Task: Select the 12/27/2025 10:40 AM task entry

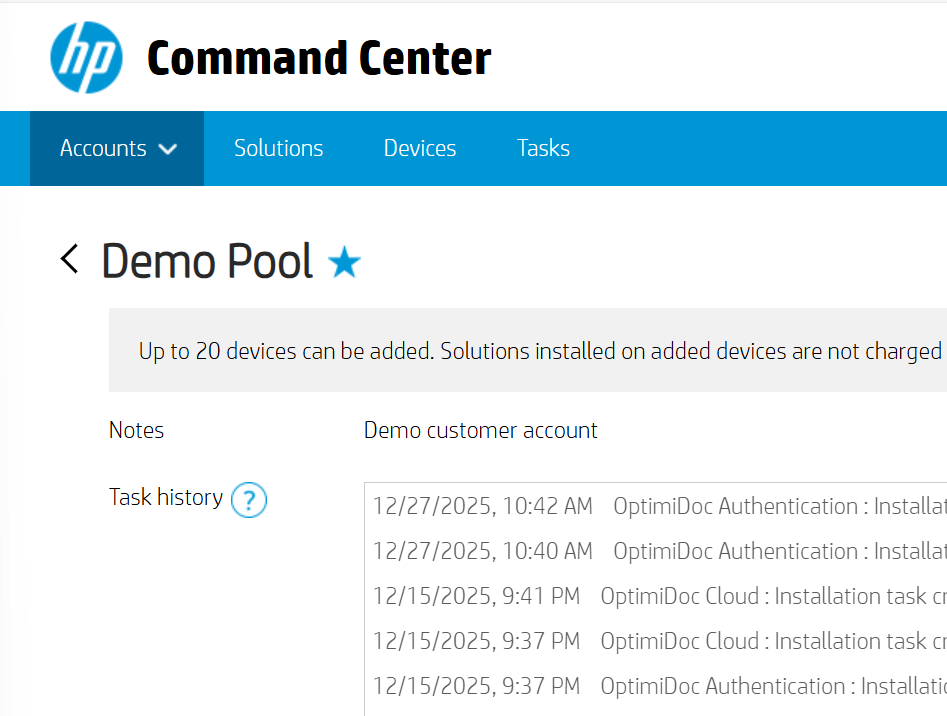Action: coord(655,551)
